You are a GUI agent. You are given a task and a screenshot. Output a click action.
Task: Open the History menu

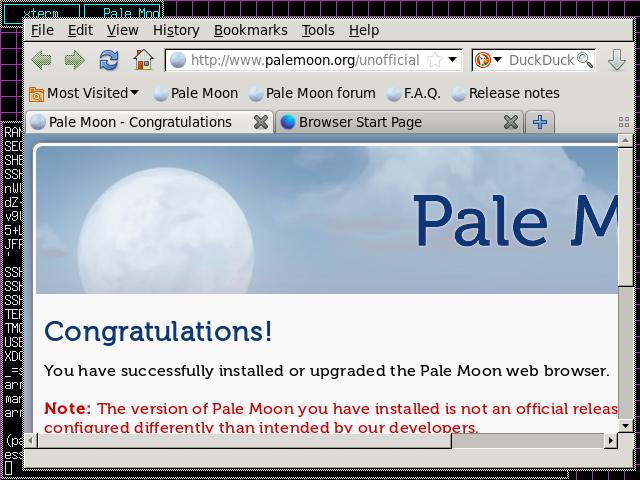pos(176,30)
